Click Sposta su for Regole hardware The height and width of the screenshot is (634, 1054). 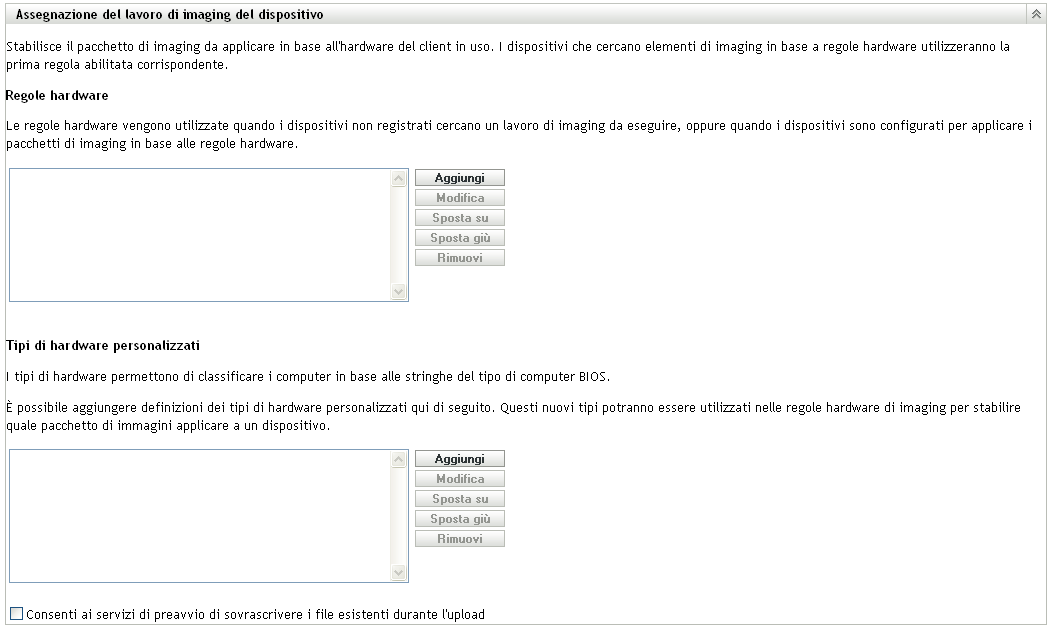(x=459, y=218)
